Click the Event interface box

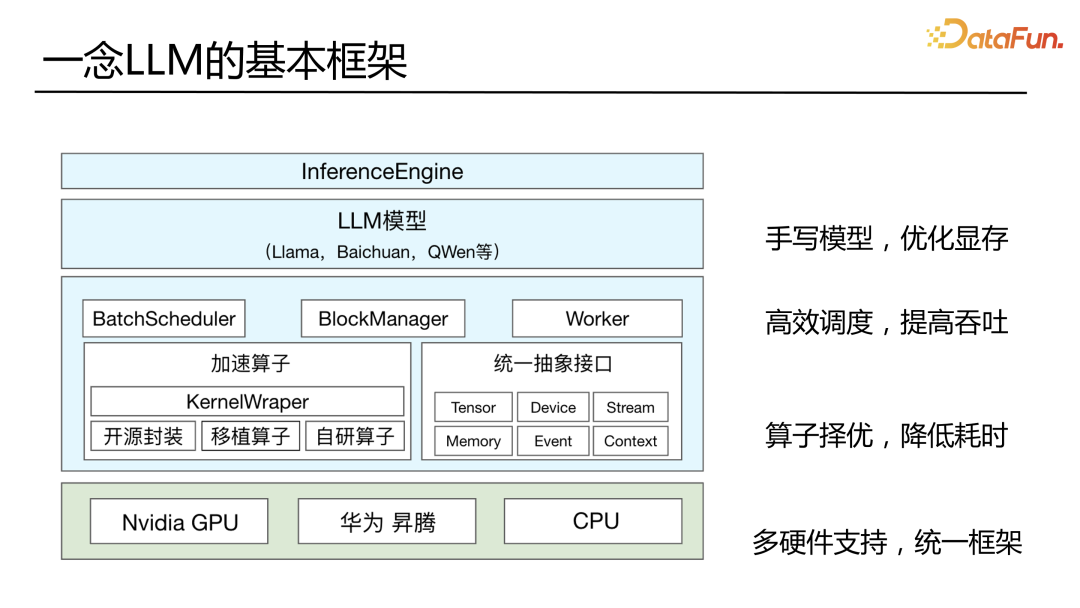552,441
